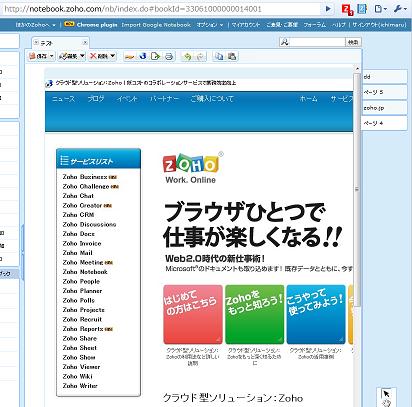
Task: Click the export page icon
Action: coord(155,56)
